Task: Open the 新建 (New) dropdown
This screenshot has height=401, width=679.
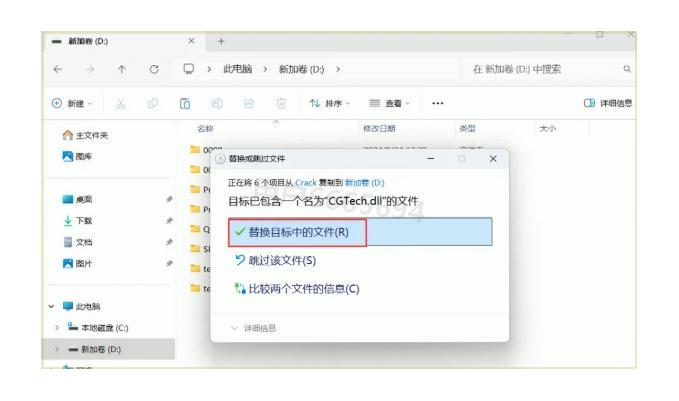Action: [x=72, y=103]
